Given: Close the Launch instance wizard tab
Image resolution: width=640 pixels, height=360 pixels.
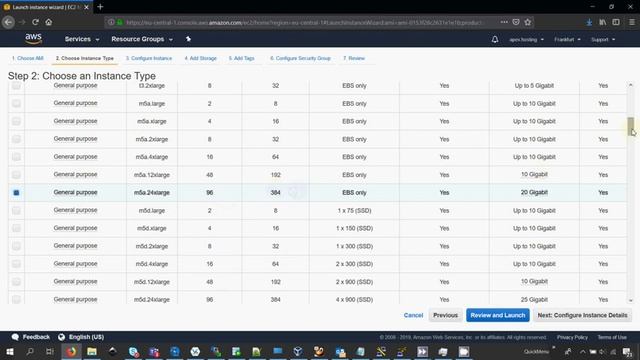Looking at the screenshot, I should pyautogui.click(x=87, y=7).
